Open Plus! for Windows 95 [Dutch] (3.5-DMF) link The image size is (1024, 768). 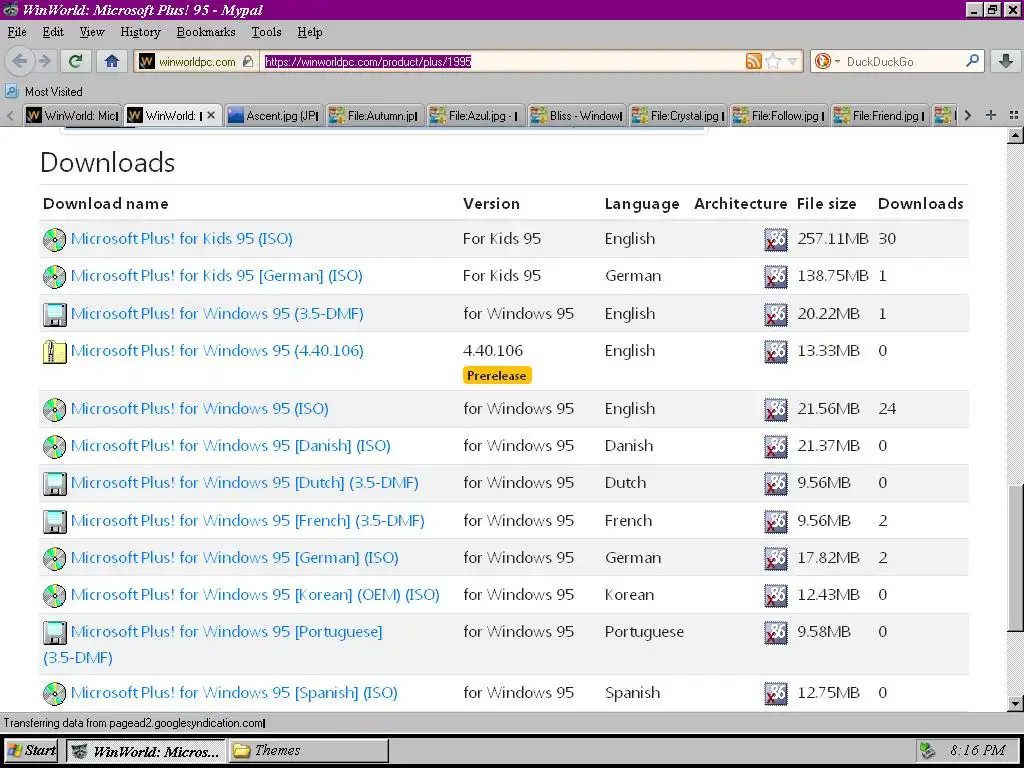[245, 483]
